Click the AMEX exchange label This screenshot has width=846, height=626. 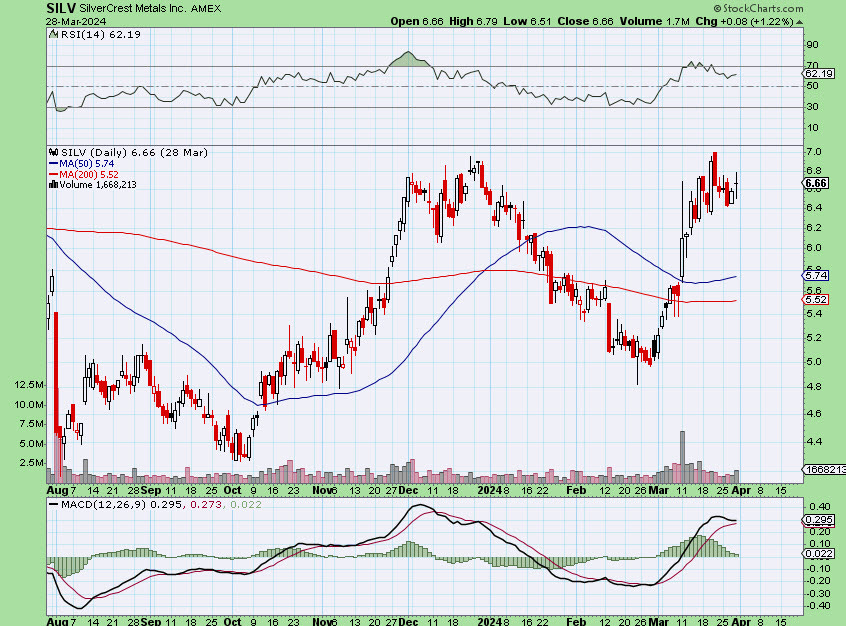[x=206, y=9]
